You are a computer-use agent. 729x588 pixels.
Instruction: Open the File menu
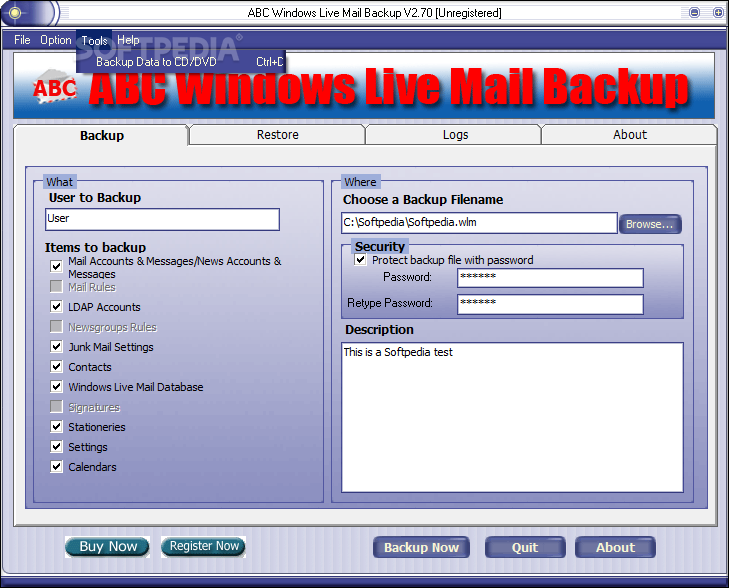(22, 40)
